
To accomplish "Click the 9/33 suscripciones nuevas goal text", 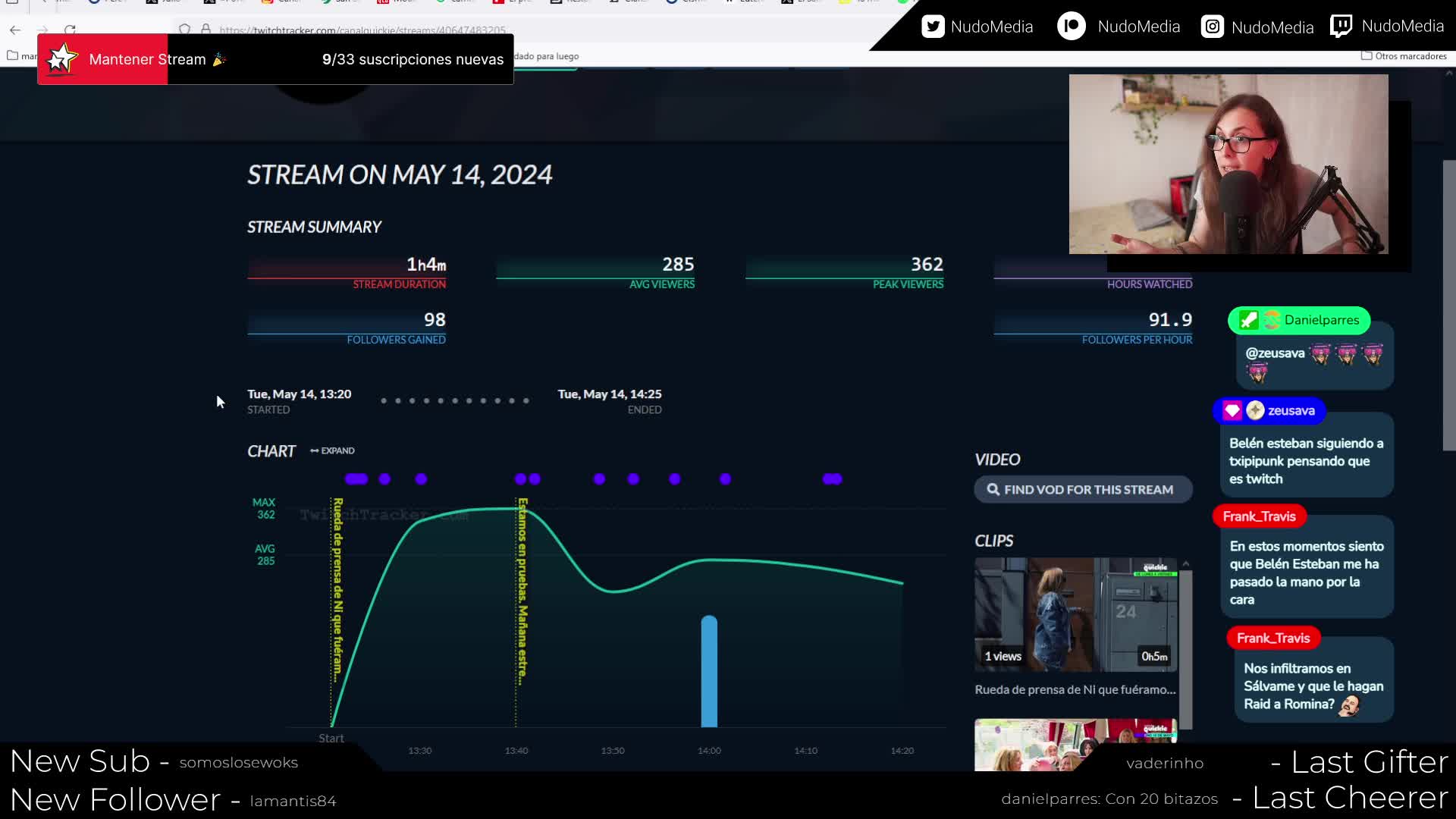I will pos(413,59).
